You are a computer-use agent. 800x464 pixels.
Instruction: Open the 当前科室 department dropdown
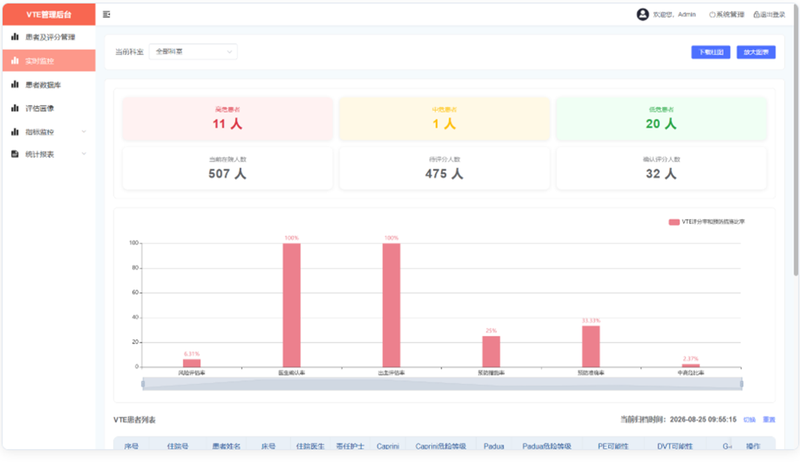tap(193, 52)
